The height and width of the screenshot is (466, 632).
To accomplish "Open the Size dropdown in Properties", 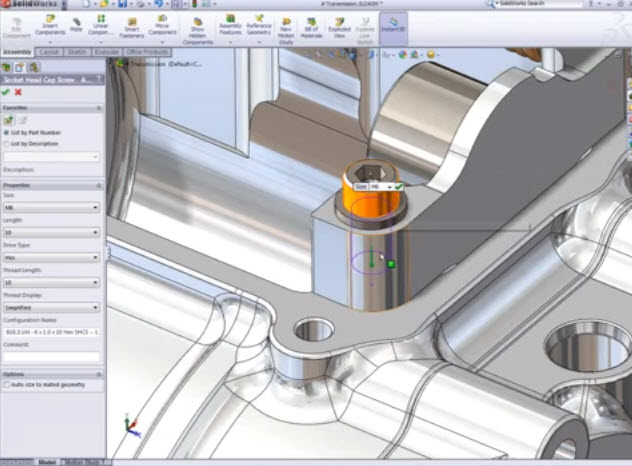I will [51, 208].
